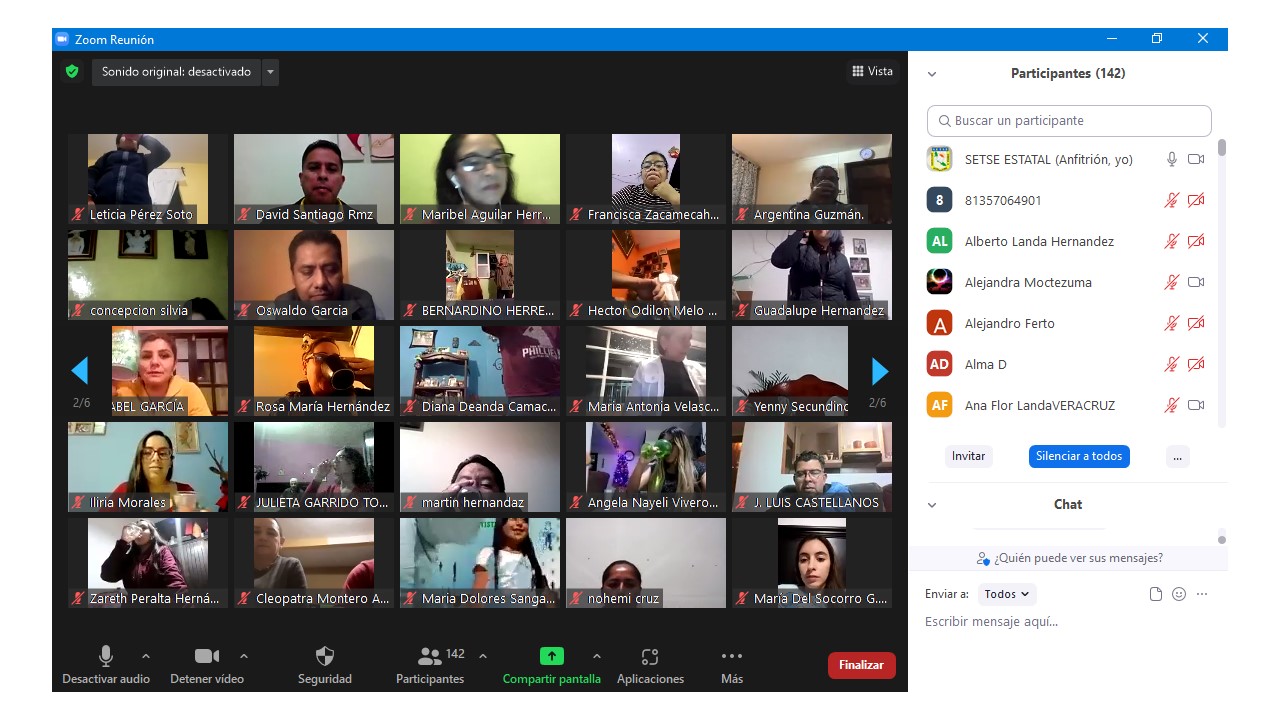This screenshot has height=720, width=1280.
Task: Select J. LUIS CASTELLANOS video tile
Action: (812, 467)
